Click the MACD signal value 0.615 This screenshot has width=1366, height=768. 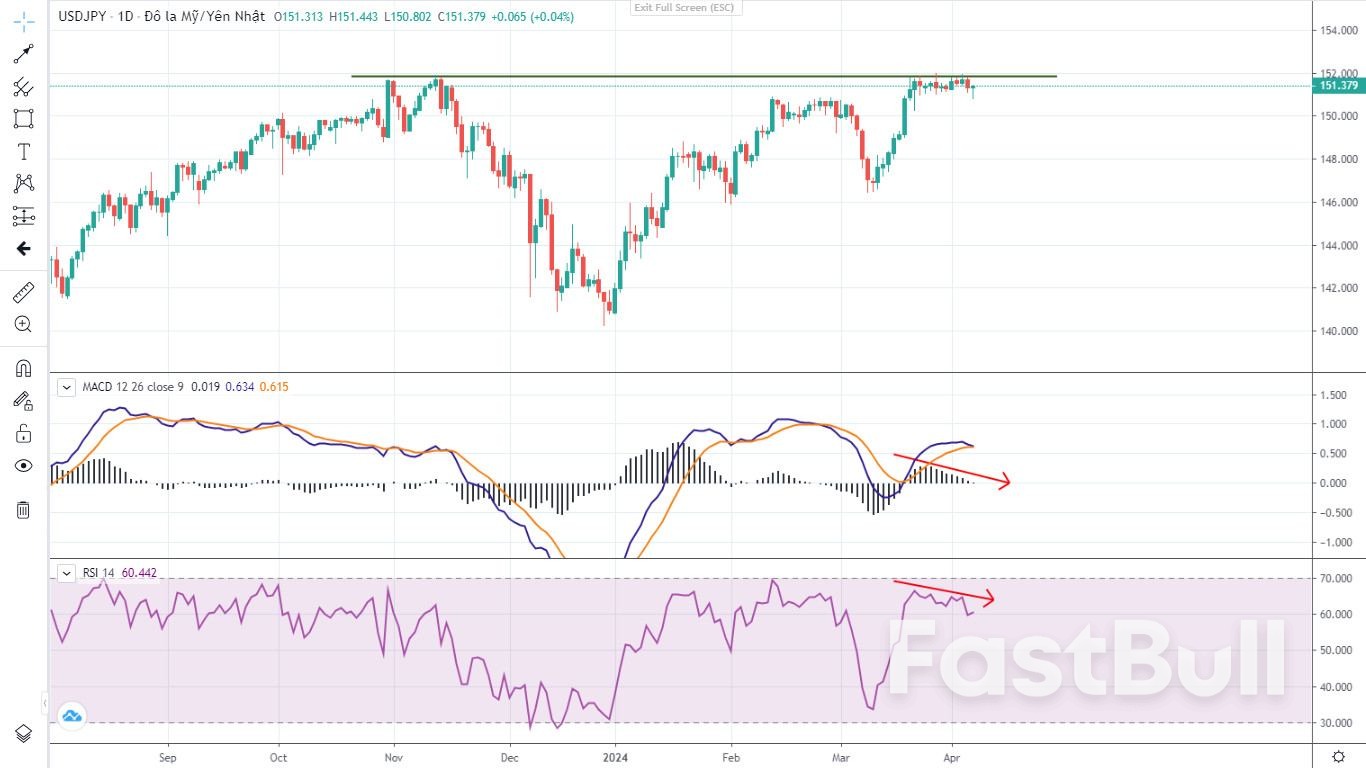pos(273,387)
